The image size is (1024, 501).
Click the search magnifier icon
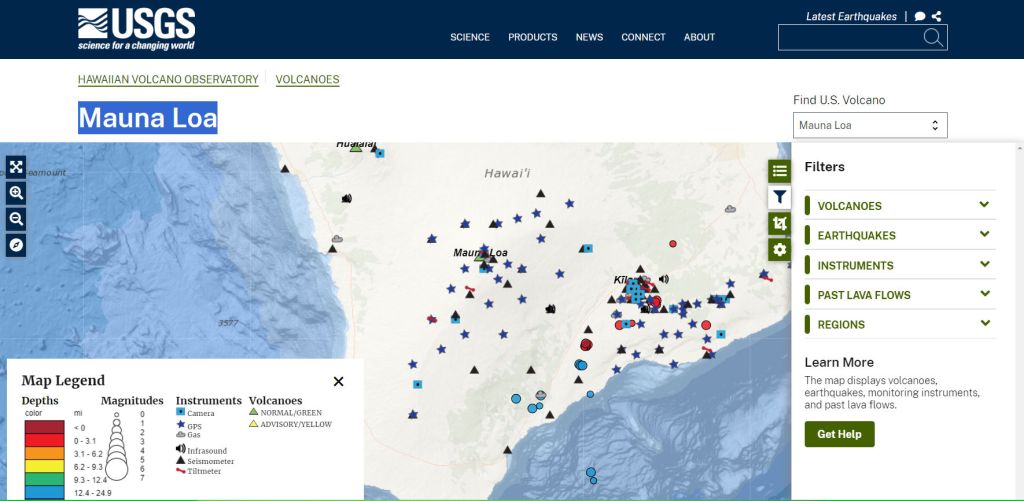point(932,38)
